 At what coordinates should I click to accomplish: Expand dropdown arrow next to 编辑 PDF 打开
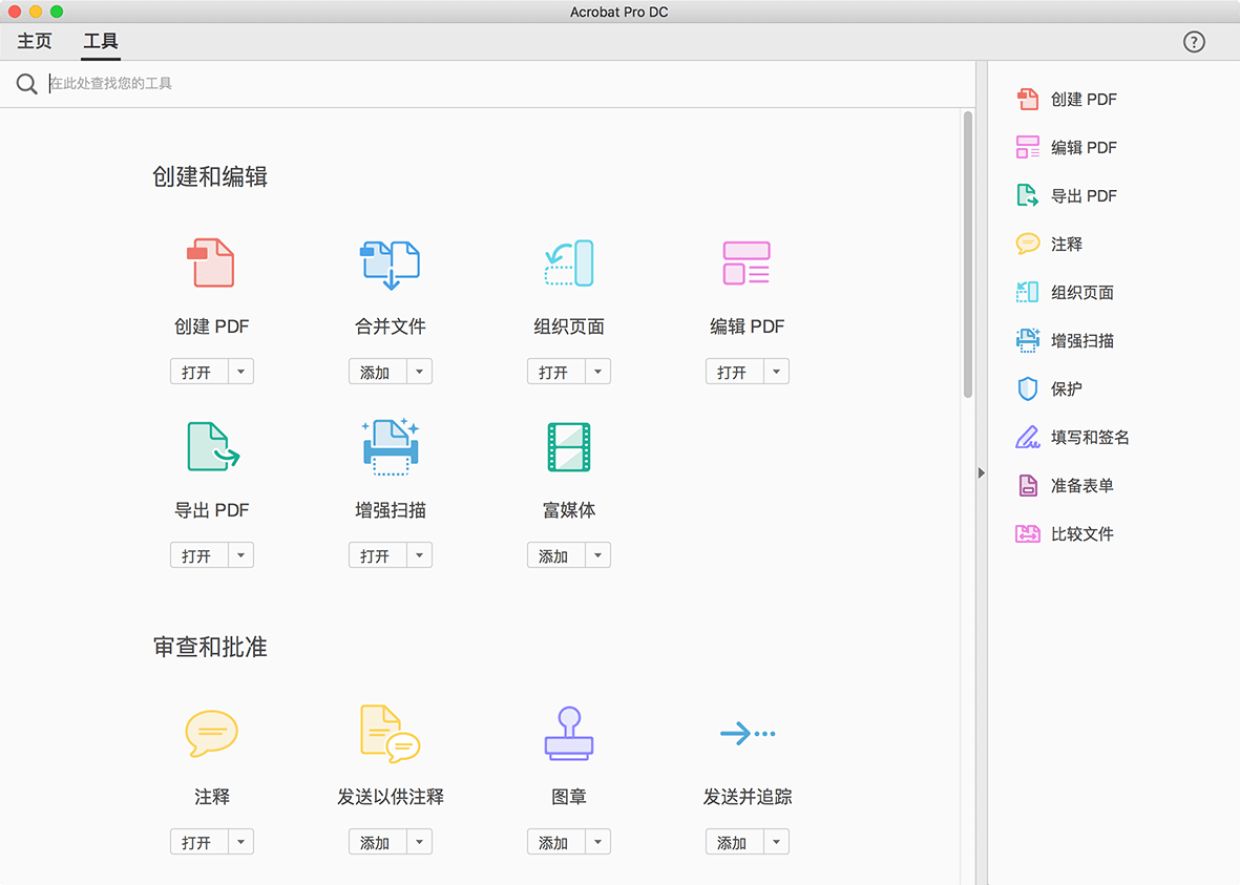[x=777, y=372]
